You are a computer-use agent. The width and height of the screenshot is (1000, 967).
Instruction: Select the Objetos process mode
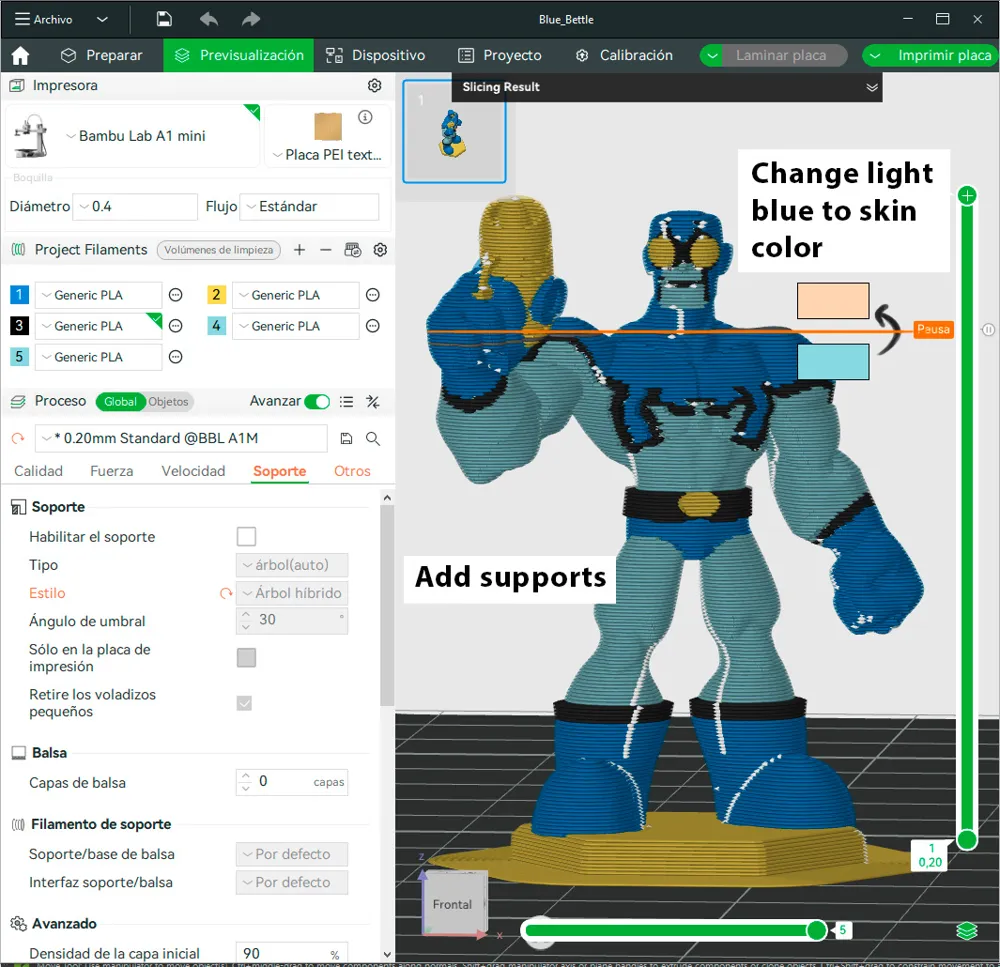coord(168,402)
